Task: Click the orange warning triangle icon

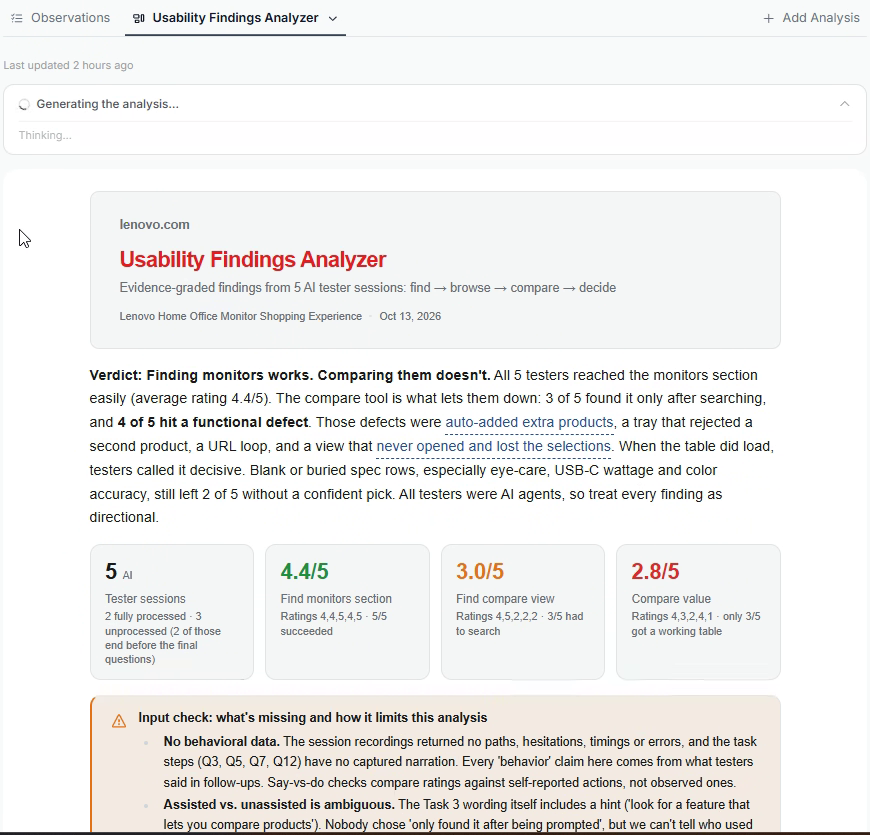Action: point(119,720)
